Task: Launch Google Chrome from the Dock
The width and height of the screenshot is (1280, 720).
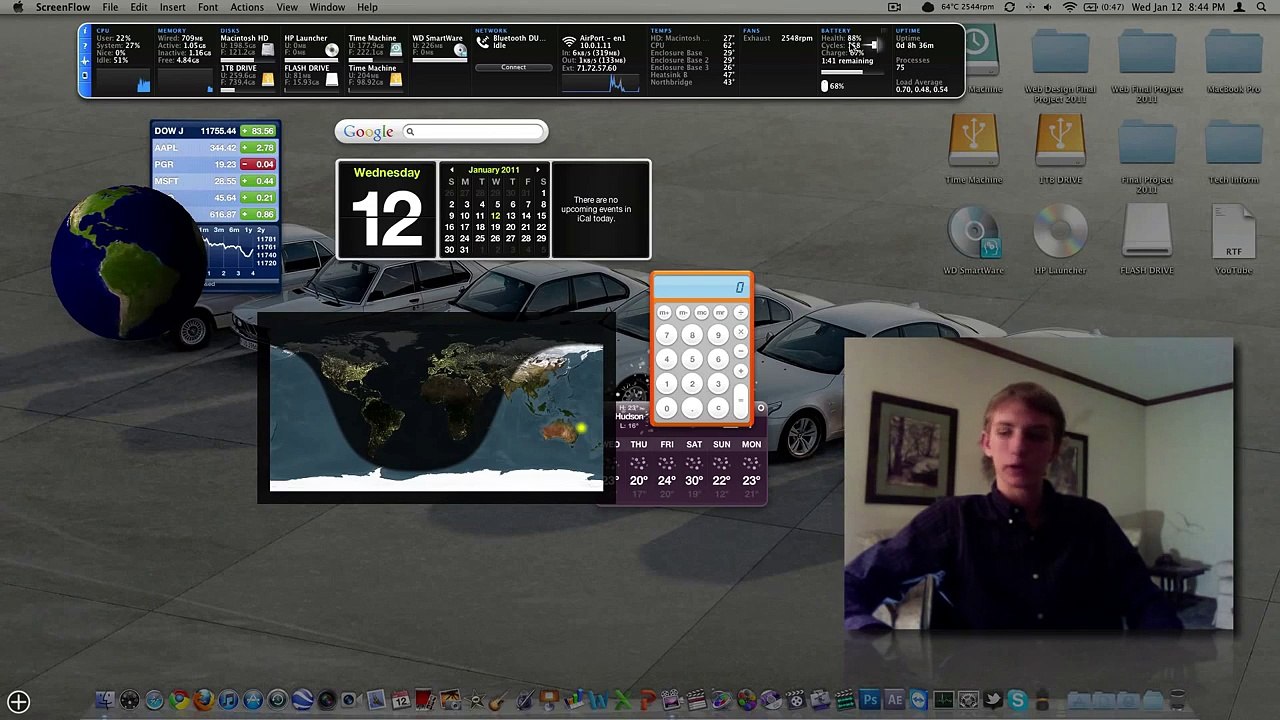Action: point(179,700)
